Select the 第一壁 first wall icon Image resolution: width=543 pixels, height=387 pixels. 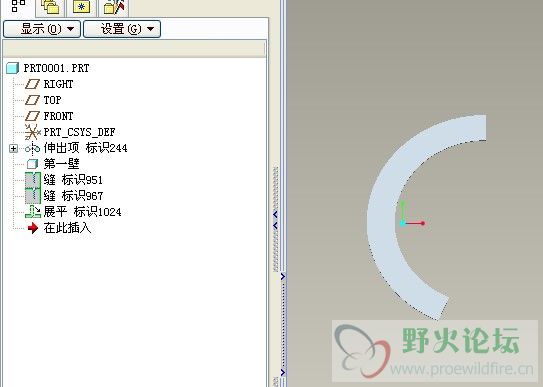[x=33, y=164]
